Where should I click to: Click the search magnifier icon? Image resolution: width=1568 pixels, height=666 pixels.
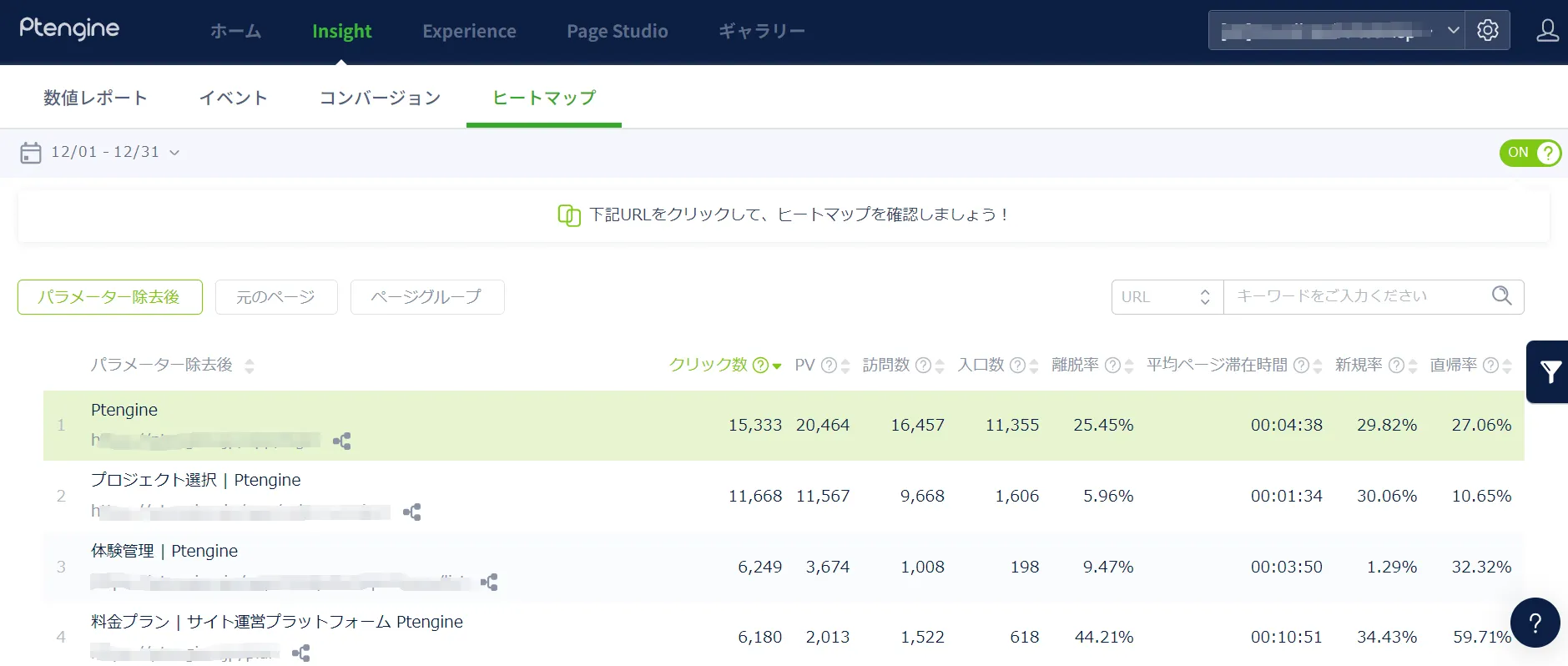pyautogui.click(x=1501, y=296)
